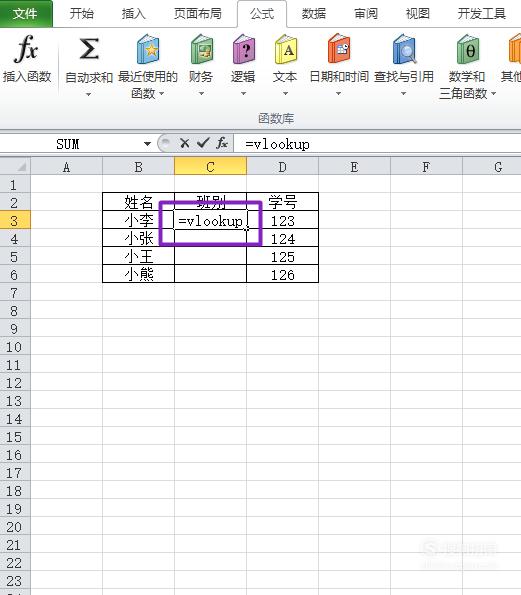Confirm the formula with the checkmark icon
This screenshot has width=521, height=595.
(203, 143)
